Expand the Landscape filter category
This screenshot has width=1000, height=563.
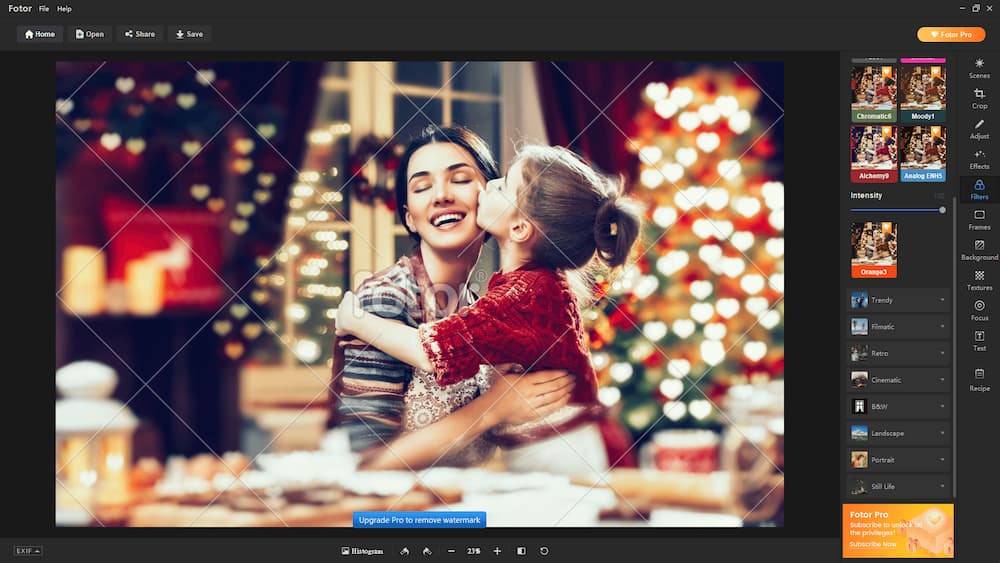point(898,433)
